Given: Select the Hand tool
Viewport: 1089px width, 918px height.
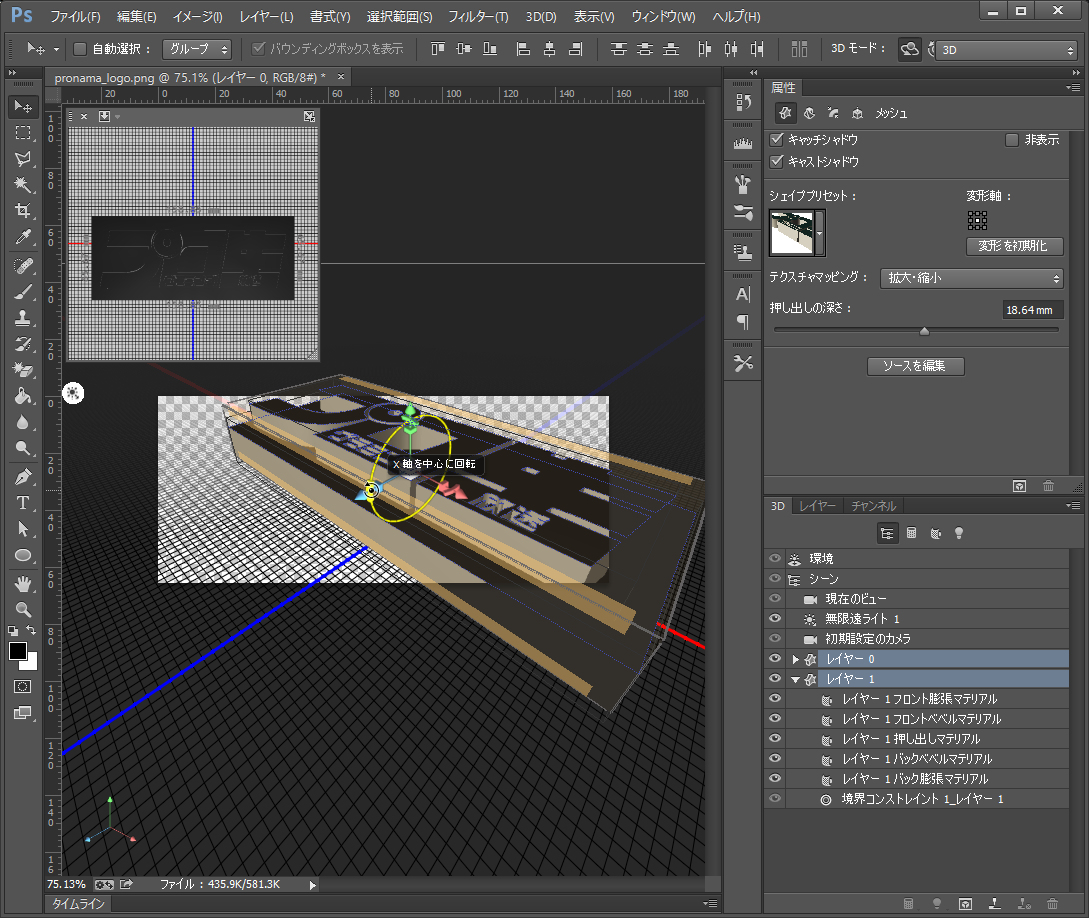Looking at the screenshot, I should (x=23, y=583).
